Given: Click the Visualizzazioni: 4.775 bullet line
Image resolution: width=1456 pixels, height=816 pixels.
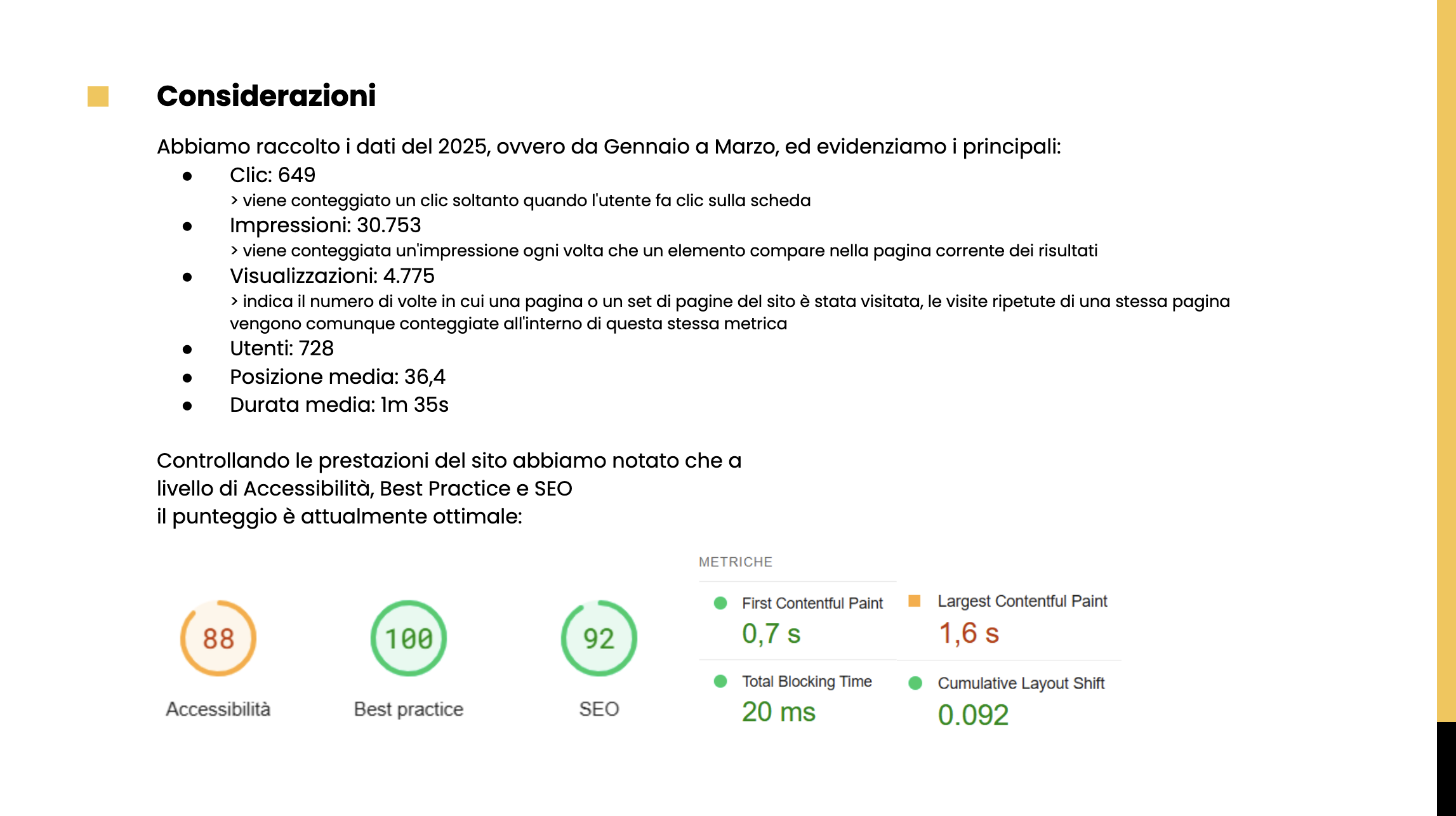Looking at the screenshot, I should pyautogui.click(x=332, y=275).
